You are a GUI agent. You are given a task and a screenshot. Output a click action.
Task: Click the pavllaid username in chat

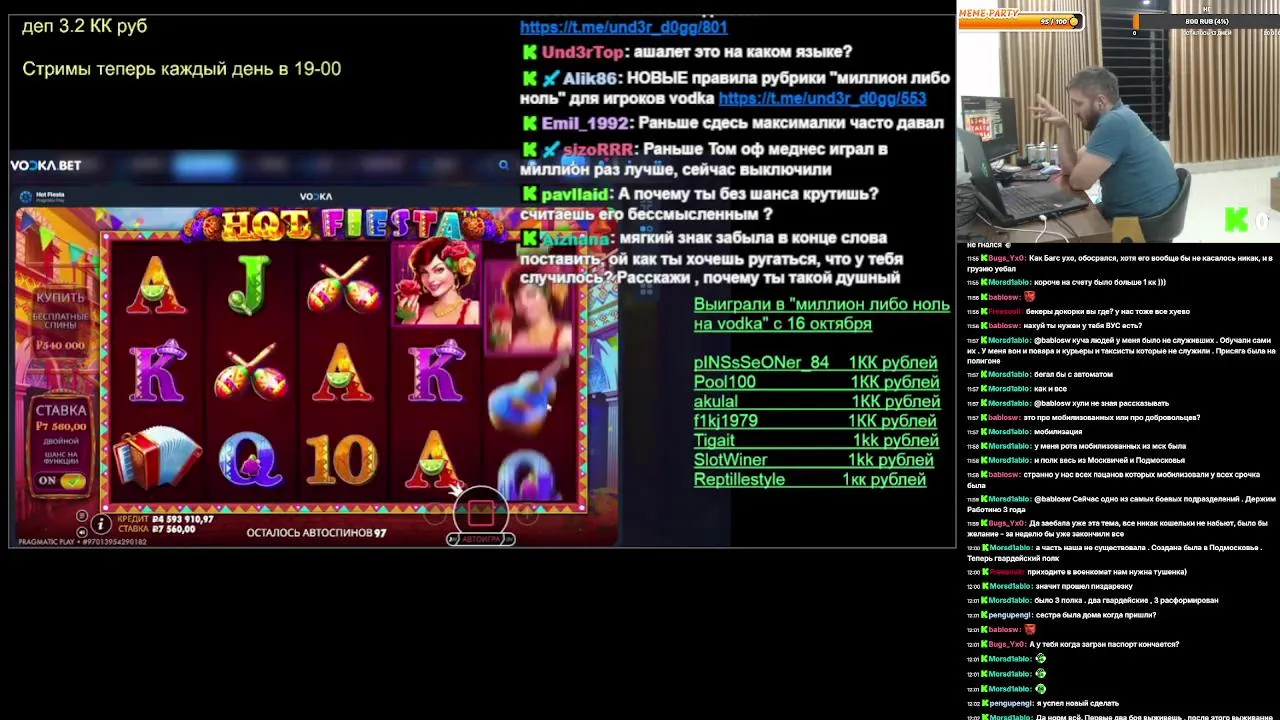tap(575, 195)
